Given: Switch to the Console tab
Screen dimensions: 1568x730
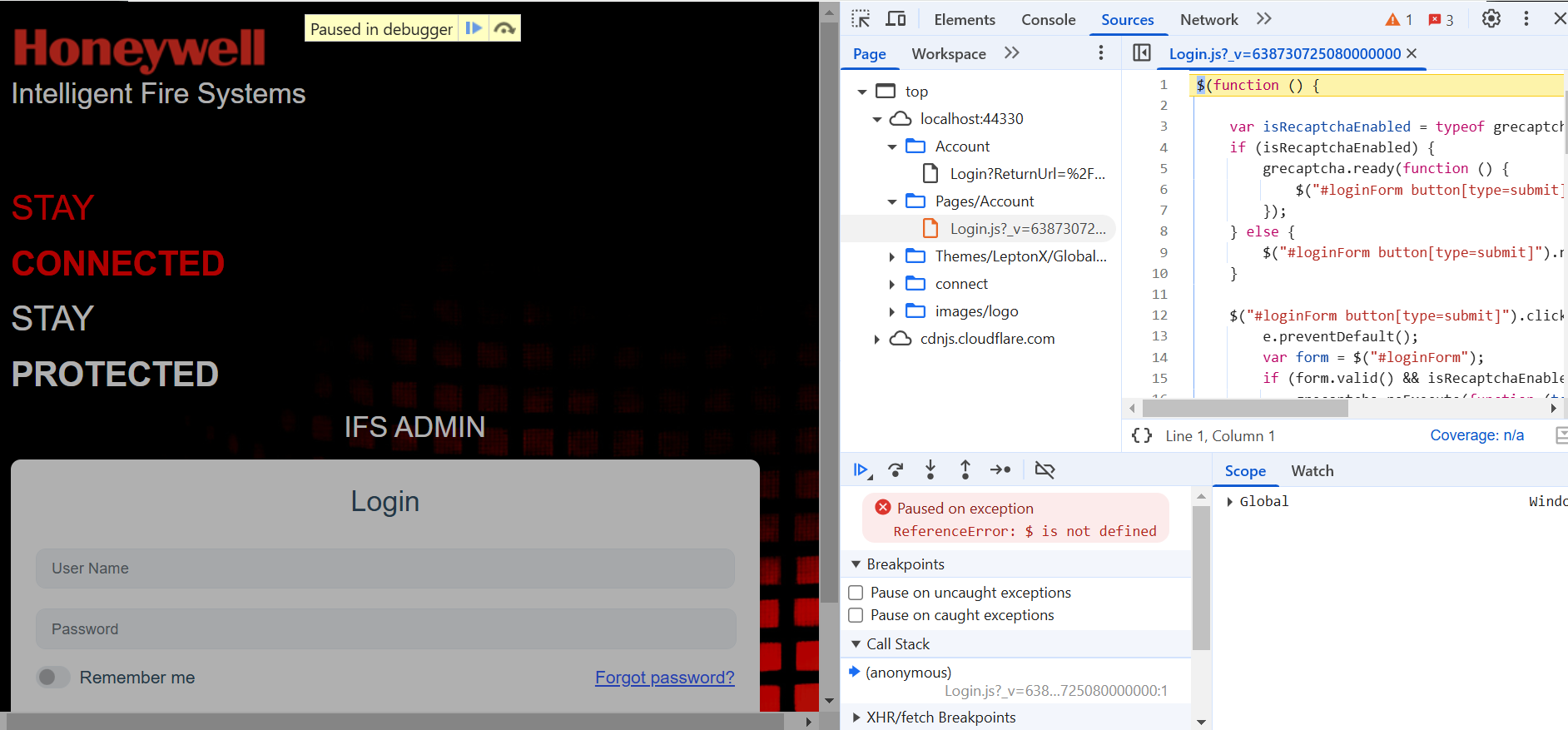Looking at the screenshot, I should pyautogui.click(x=1048, y=19).
